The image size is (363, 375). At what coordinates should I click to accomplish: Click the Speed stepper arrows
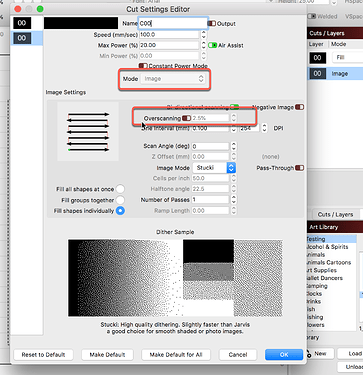click(x=204, y=34)
